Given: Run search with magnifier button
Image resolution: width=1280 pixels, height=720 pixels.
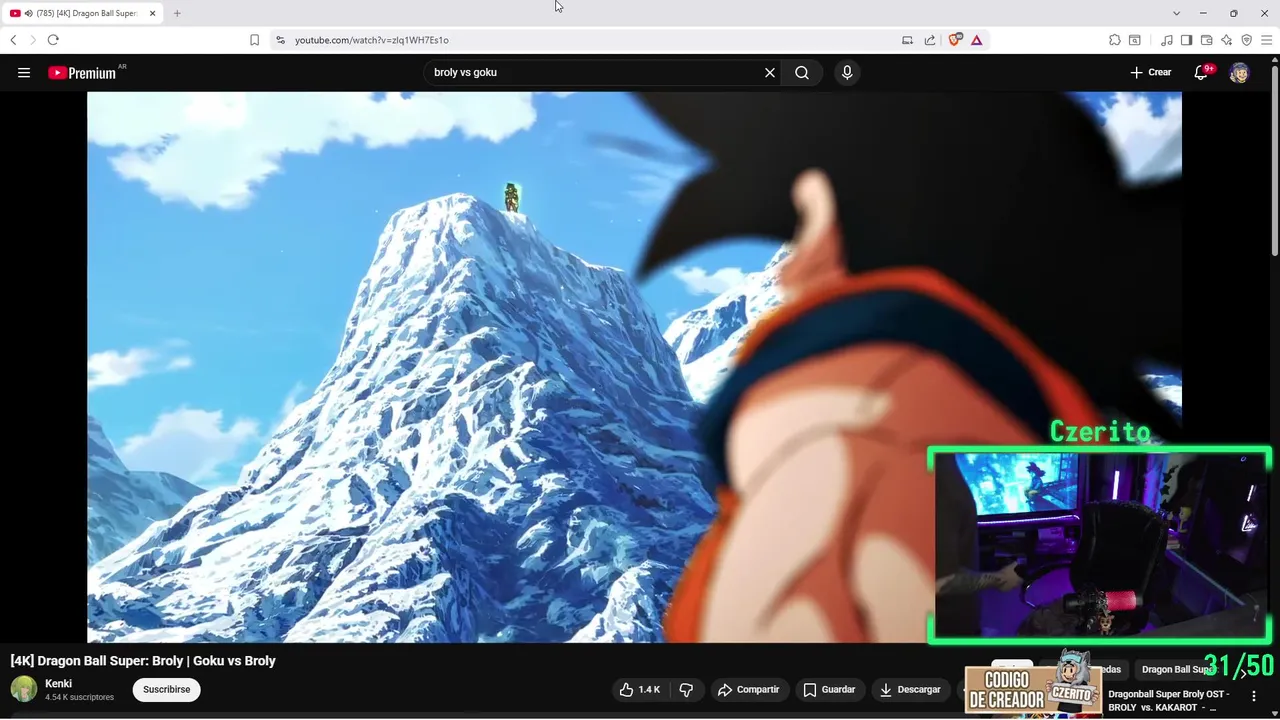Looking at the screenshot, I should click(x=802, y=72).
